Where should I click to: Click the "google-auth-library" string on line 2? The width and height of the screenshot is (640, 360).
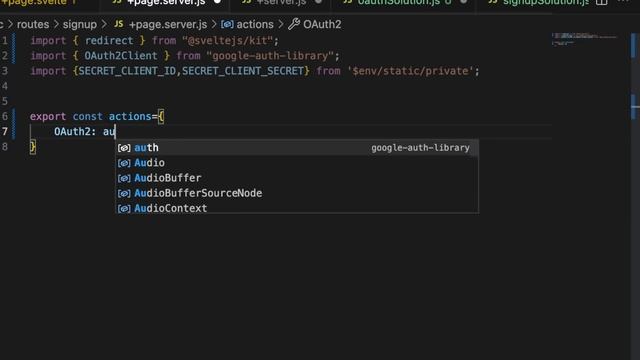(270, 56)
